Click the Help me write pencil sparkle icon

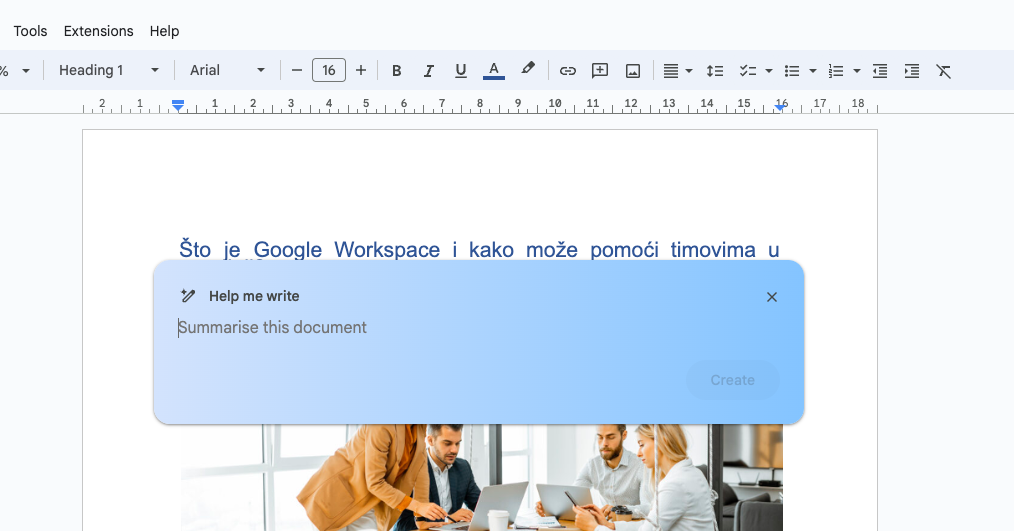point(188,296)
